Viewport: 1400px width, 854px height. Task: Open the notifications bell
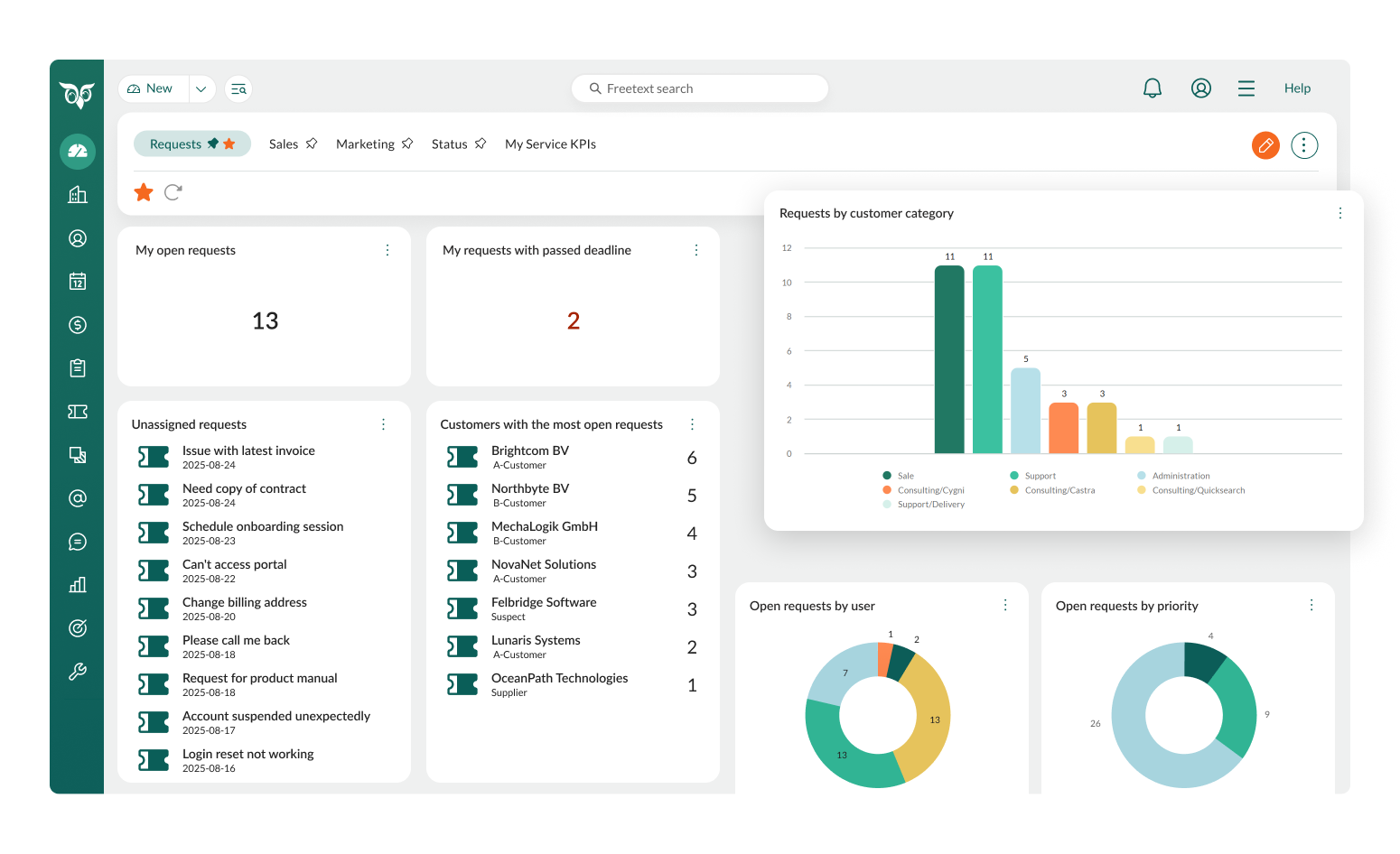1152,88
